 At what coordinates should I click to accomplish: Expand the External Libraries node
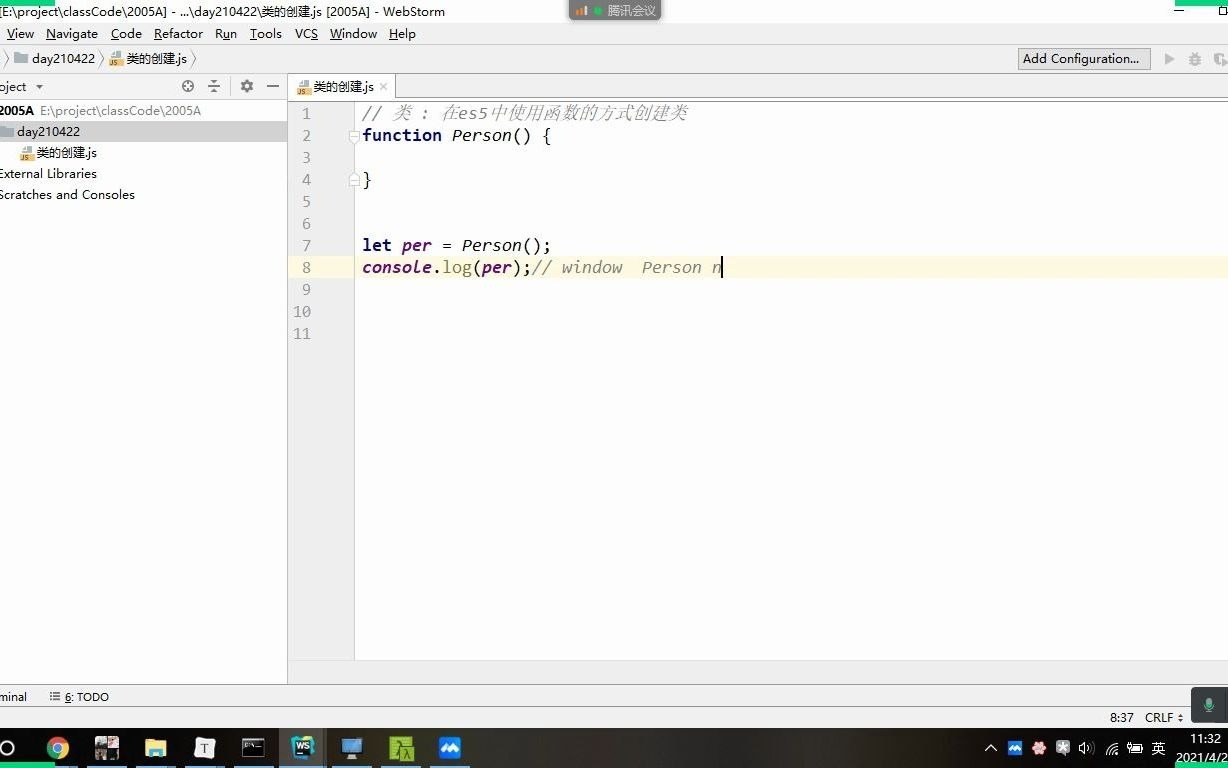point(48,173)
